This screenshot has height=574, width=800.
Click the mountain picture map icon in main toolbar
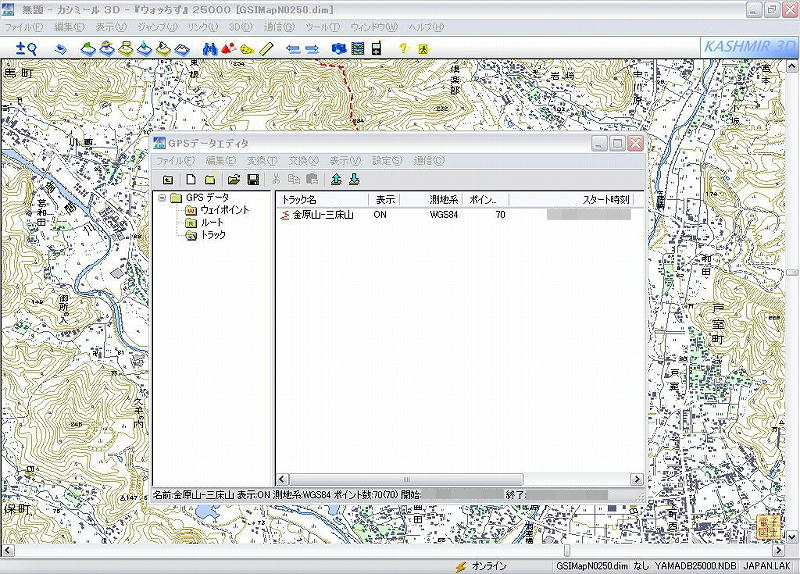click(182, 49)
